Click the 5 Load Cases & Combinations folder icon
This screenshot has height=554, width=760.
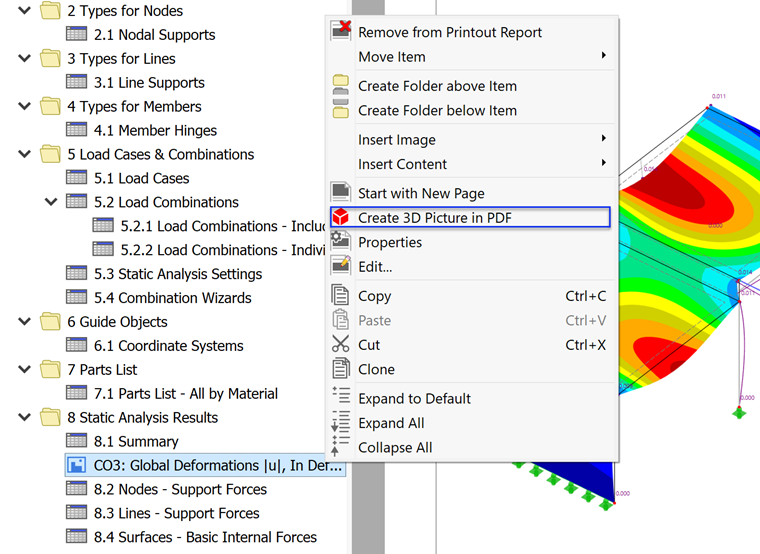tap(50, 154)
